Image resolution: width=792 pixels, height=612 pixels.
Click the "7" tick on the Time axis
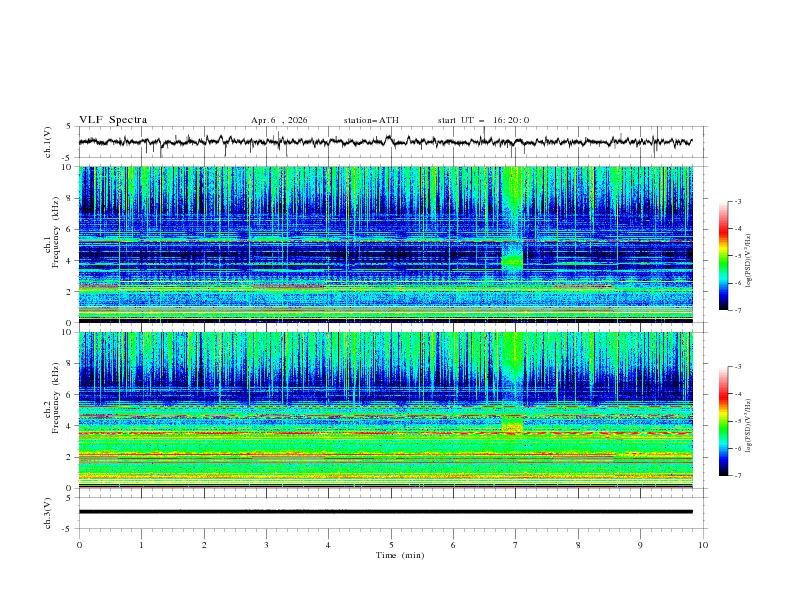coord(516,545)
